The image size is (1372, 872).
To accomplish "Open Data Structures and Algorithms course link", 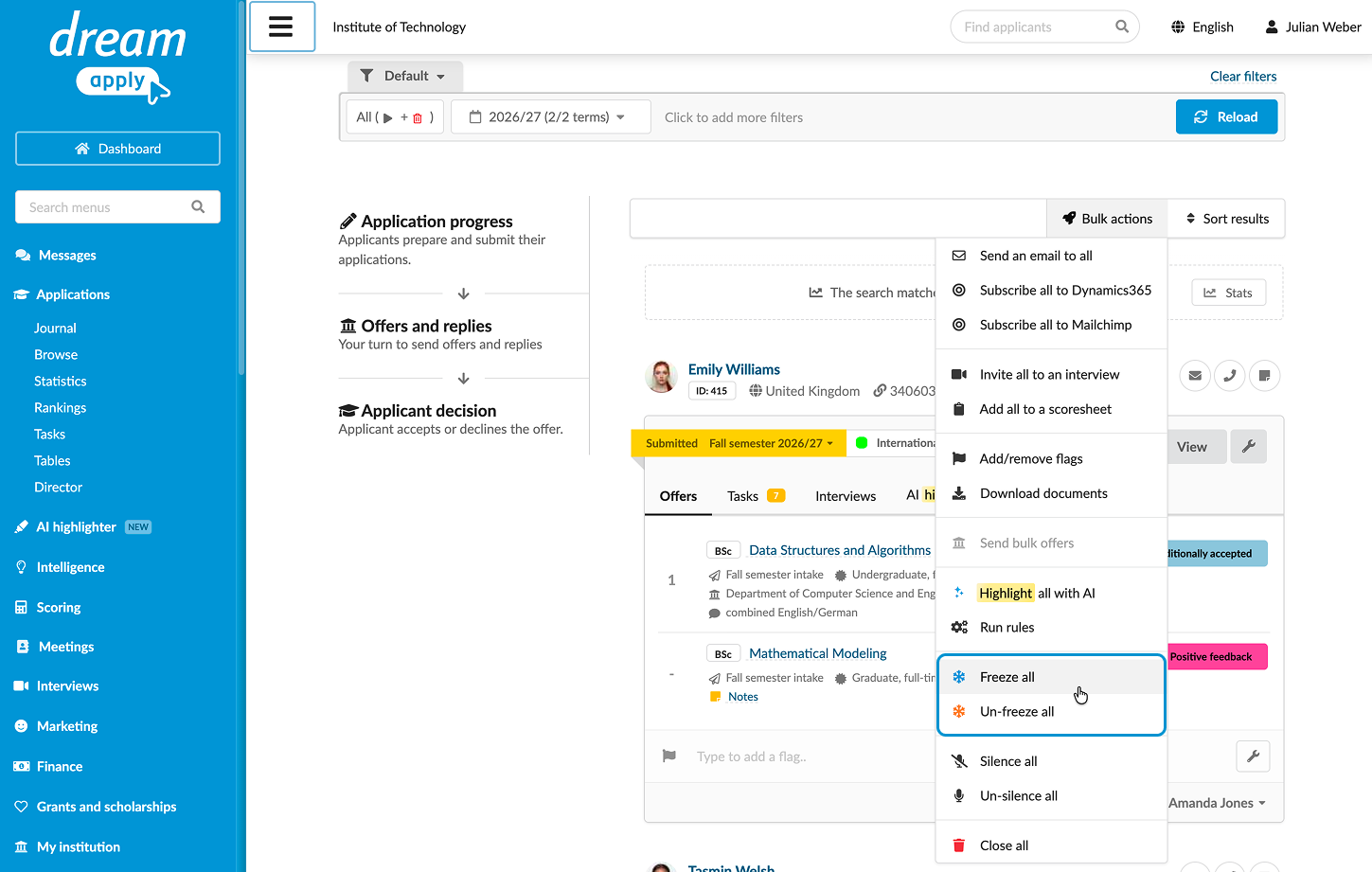I will [x=840, y=550].
